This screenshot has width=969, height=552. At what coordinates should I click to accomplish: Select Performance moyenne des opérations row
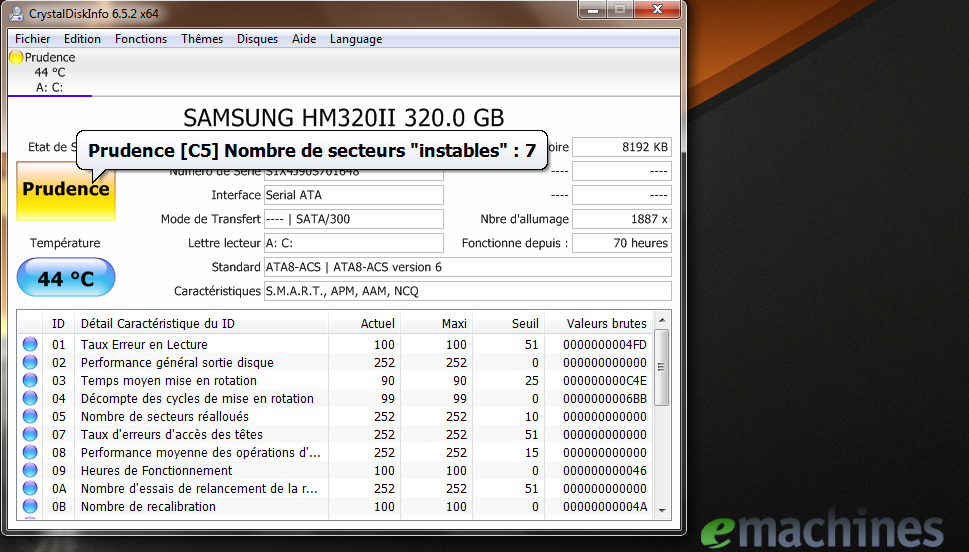(336, 452)
